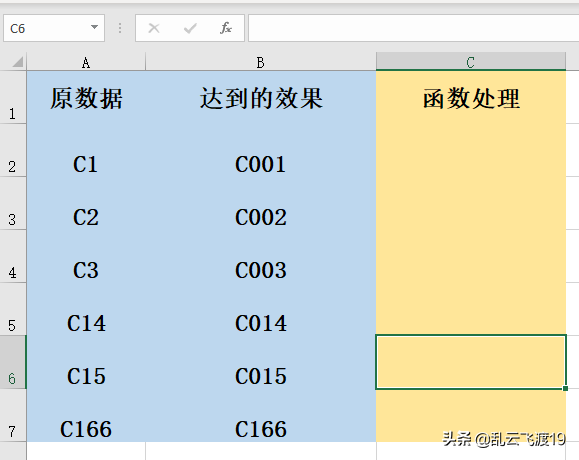Select row 7 header
Screen dimensions: 579x460
(x=13, y=415)
